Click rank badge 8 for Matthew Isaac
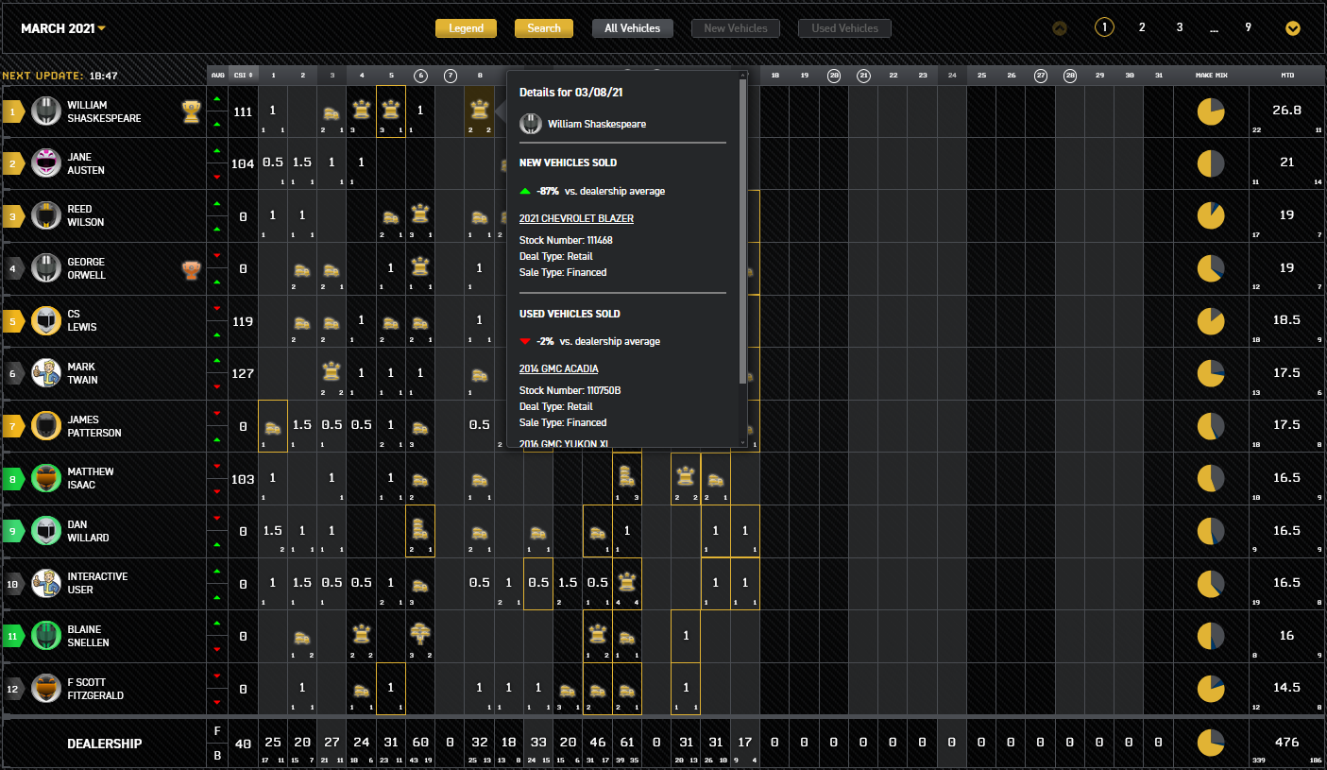The image size is (1327, 770). 13,478
